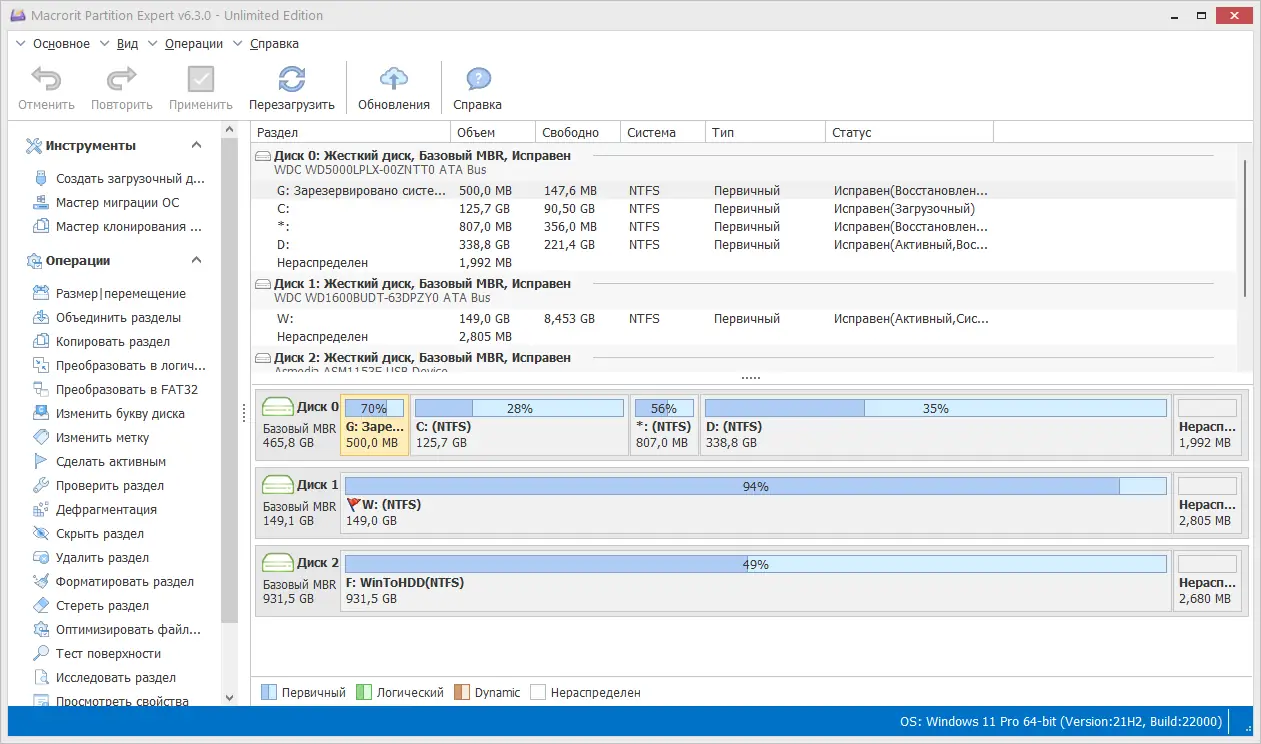Open the Основное menu
The width and height of the screenshot is (1261, 744).
pyautogui.click(x=62, y=44)
